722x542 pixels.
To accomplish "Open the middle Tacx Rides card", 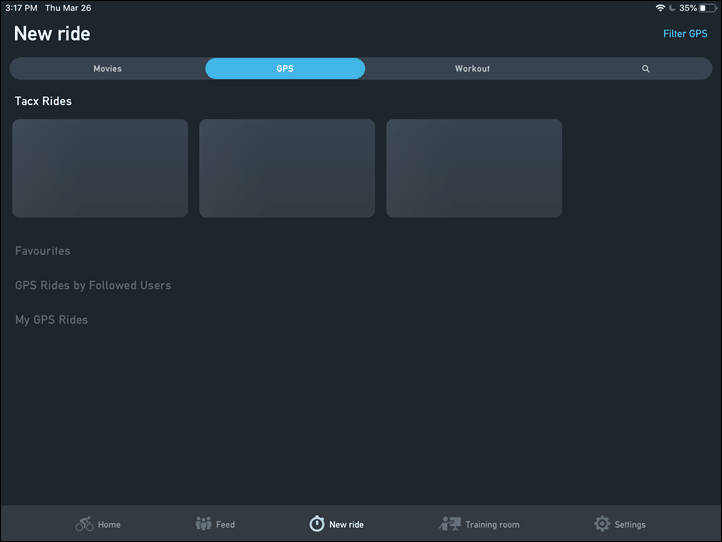I will (x=287, y=168).
